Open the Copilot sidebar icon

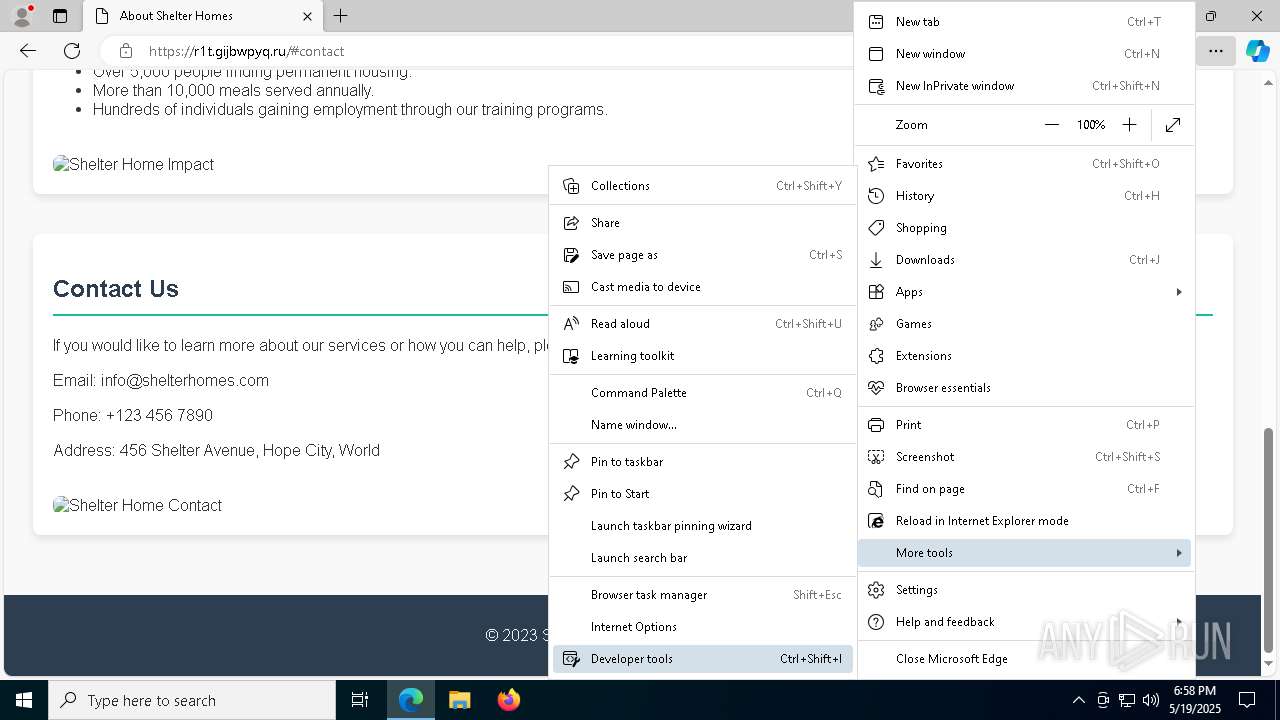[x=1257, y=51]
